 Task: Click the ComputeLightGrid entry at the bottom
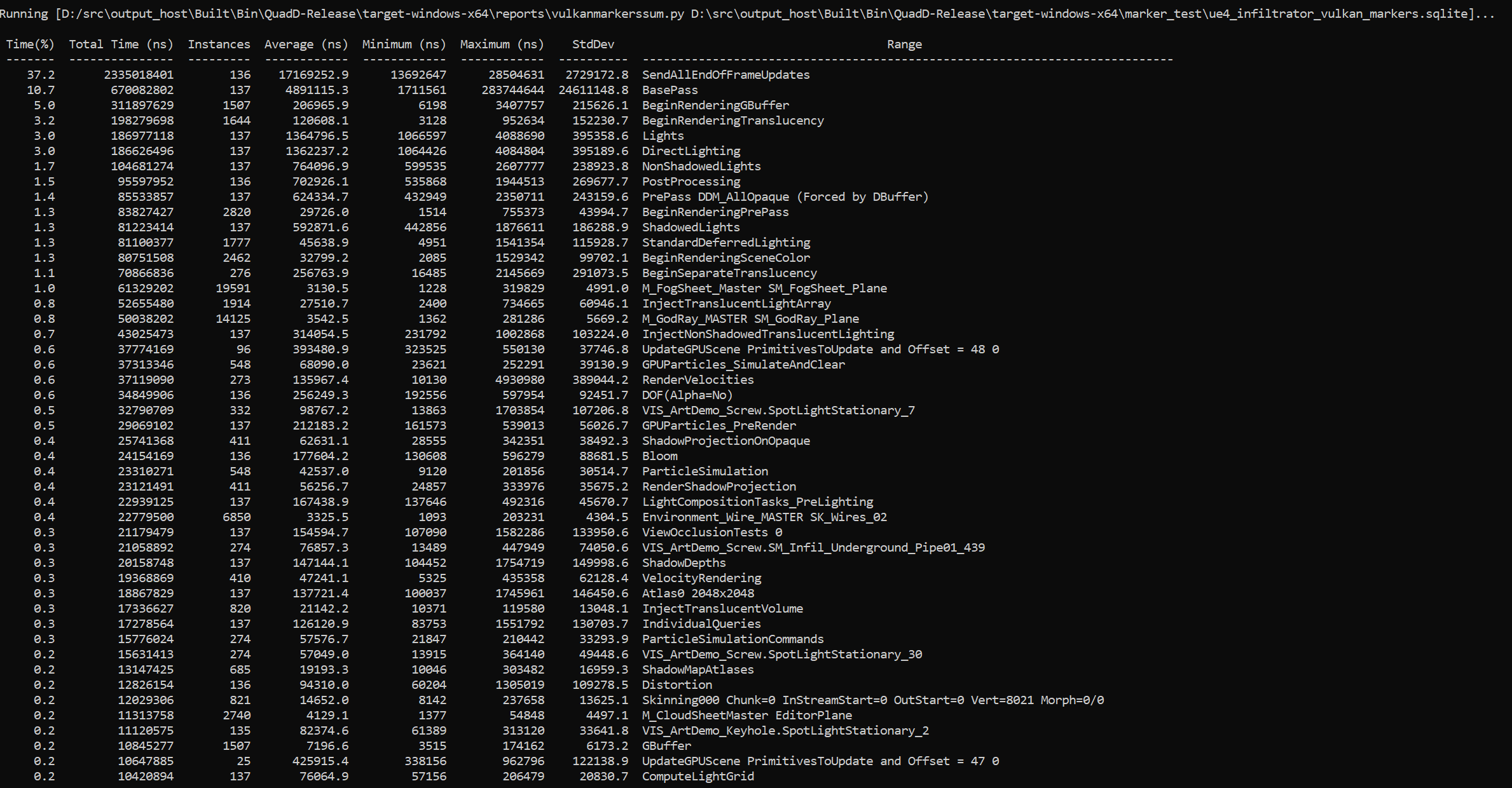698,776
